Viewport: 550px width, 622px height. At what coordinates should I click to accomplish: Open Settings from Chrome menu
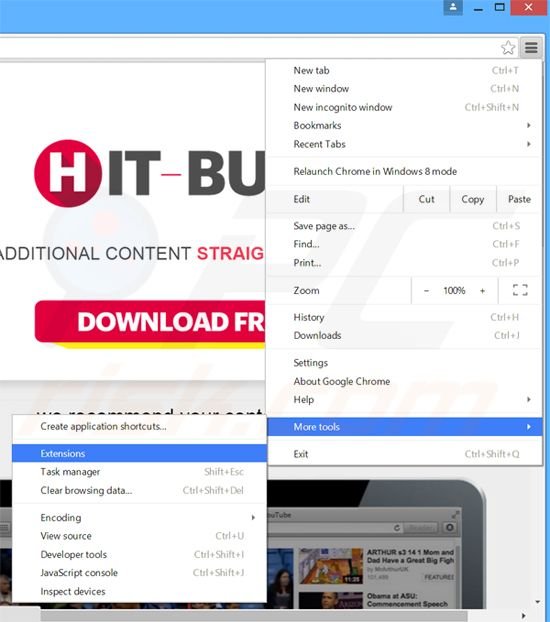[405, 363]
